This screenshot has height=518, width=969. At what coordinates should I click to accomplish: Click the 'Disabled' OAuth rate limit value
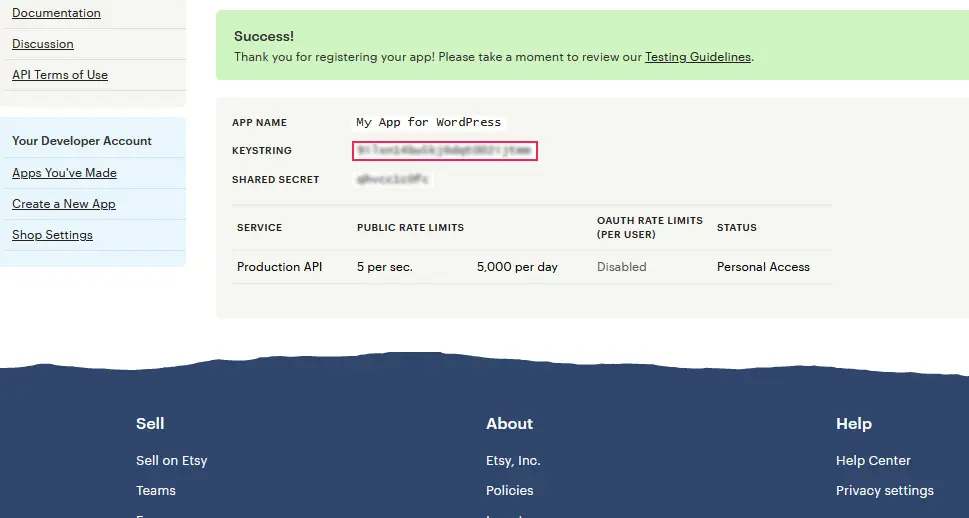pyautogui.click(x=622, y=267)
